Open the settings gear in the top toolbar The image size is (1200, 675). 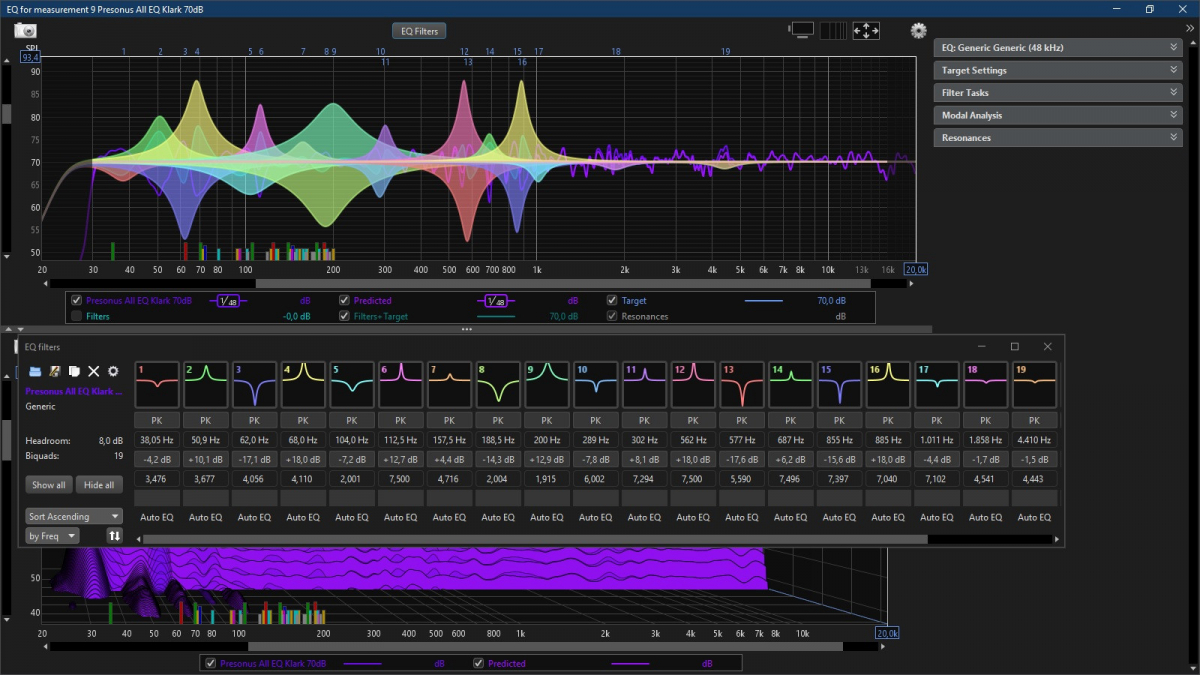click(918, 30)
